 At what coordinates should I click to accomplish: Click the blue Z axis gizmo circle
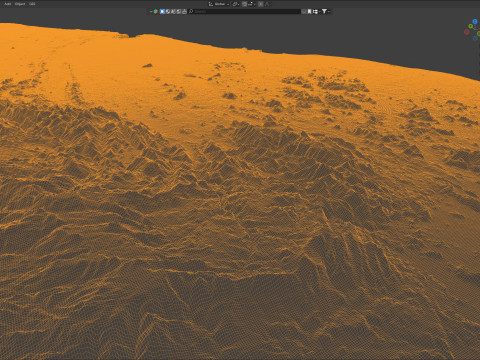point(475,22)
